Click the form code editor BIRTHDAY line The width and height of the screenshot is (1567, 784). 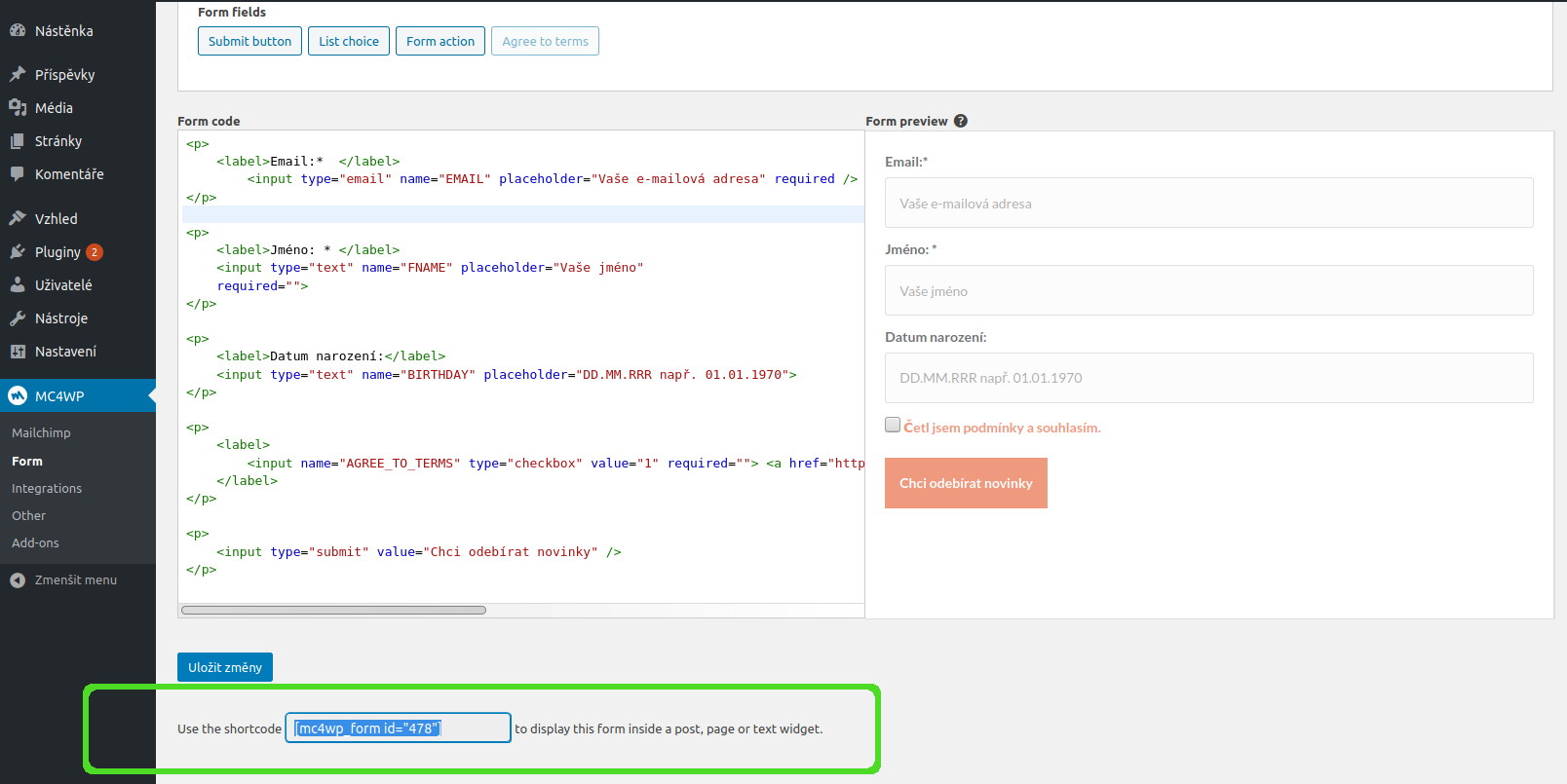tap(507, 374)
